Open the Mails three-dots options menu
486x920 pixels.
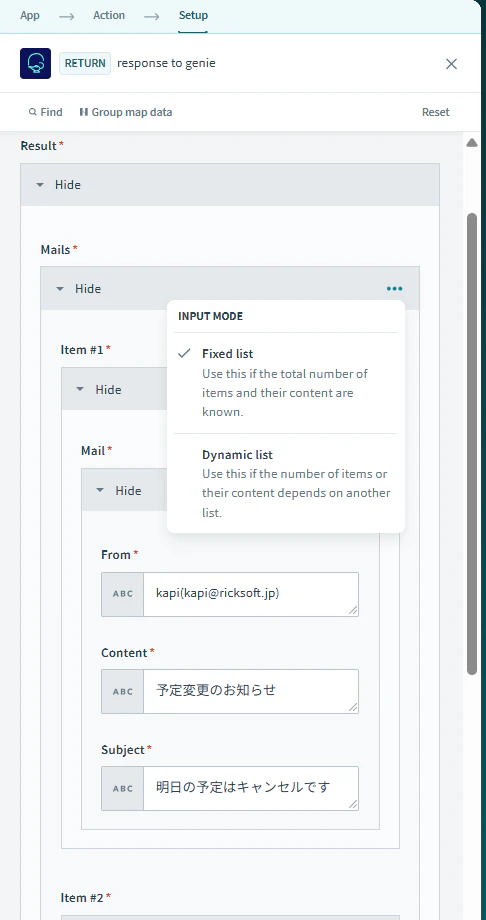(394, 289)
